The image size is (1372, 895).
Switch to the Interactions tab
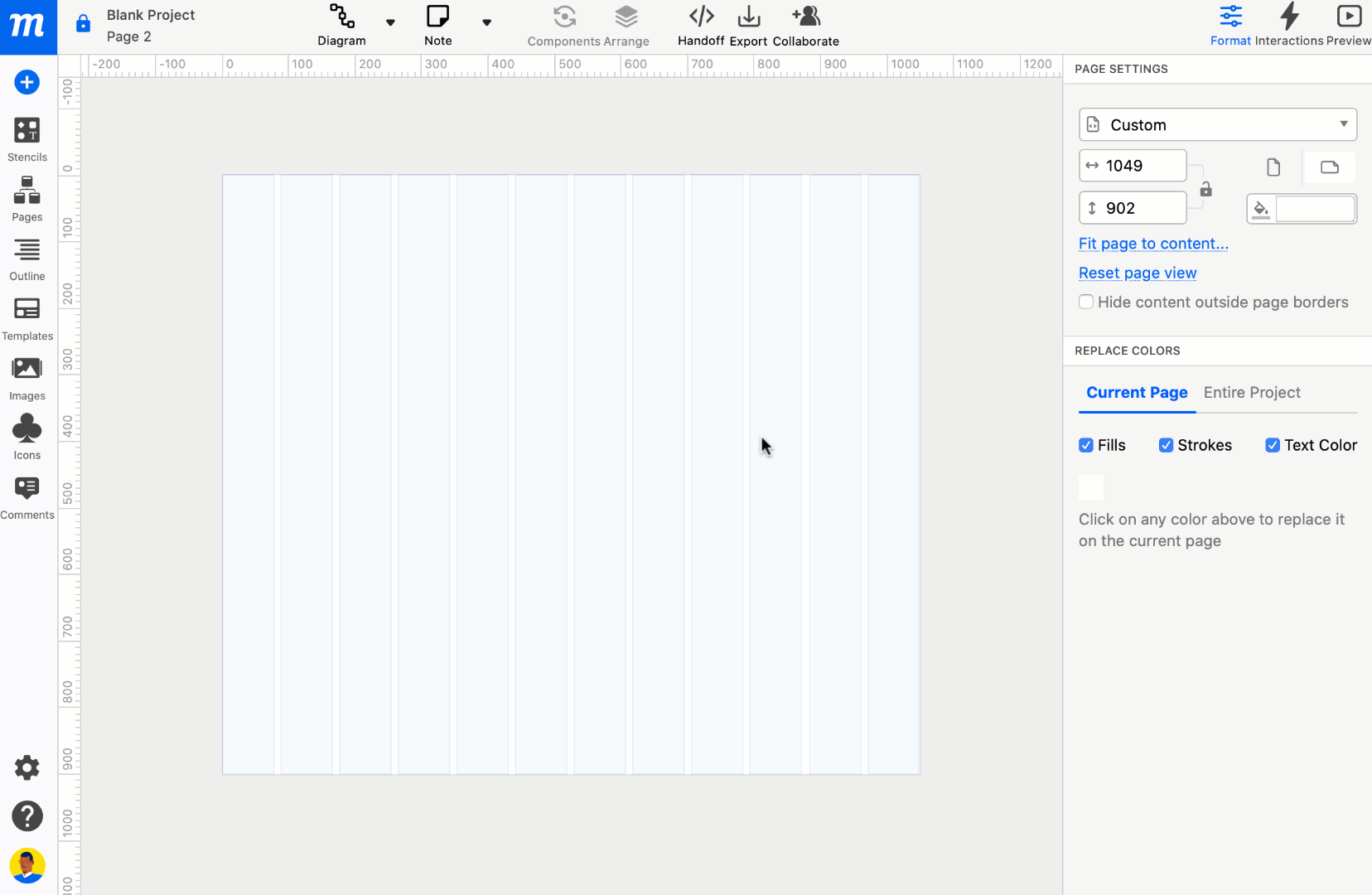coord(1289,26)
